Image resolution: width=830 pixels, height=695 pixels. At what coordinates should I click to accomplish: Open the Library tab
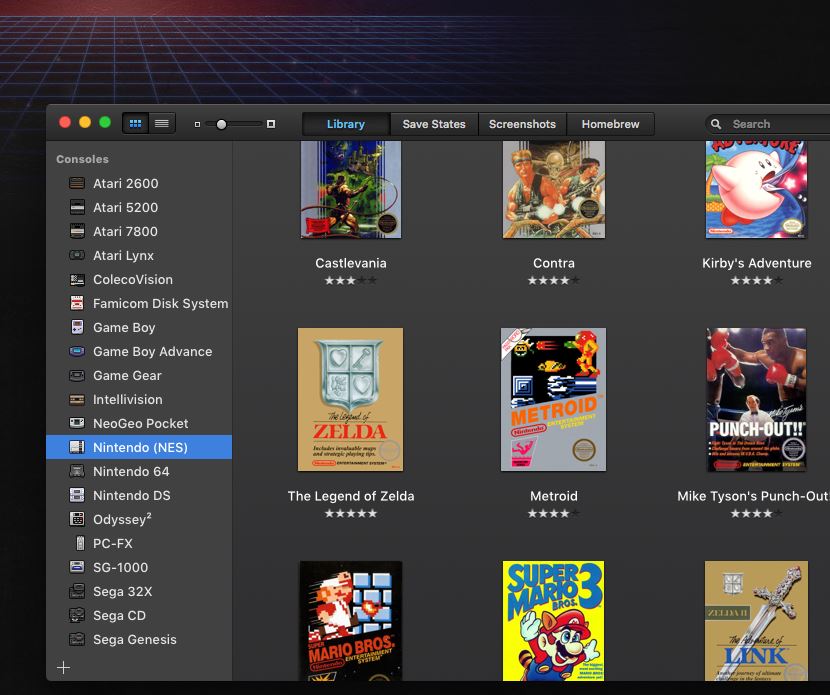(x=346, y=124)
